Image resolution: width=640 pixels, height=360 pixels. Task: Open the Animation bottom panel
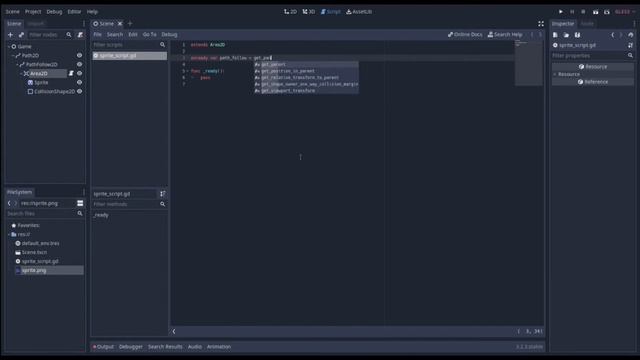click(x=219, y=347)
